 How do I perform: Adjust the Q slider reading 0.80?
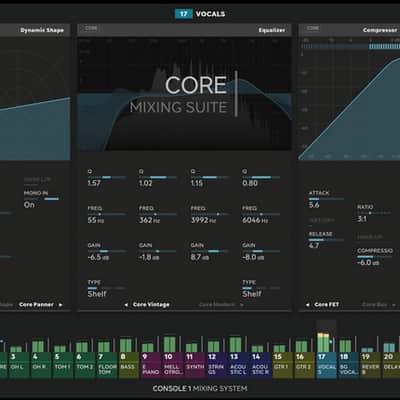pos(261,177)
